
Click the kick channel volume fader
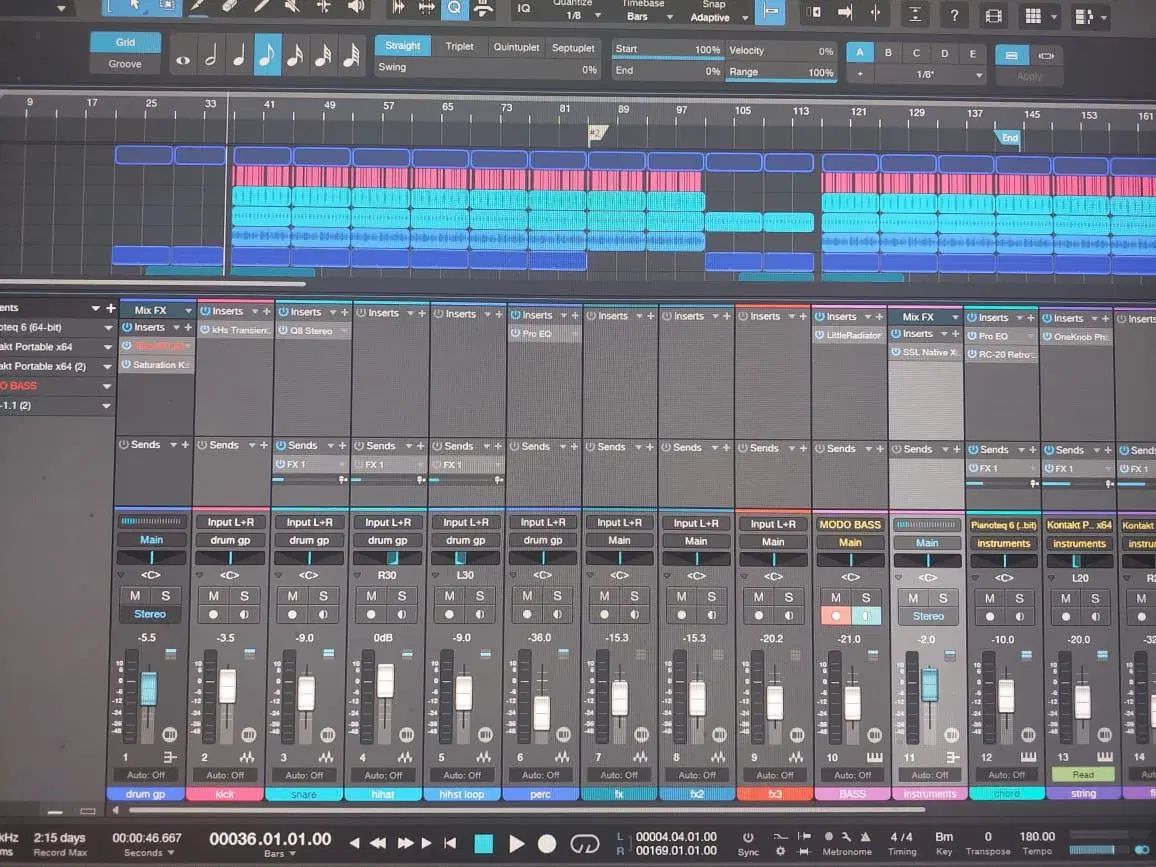tap(228, 686)
